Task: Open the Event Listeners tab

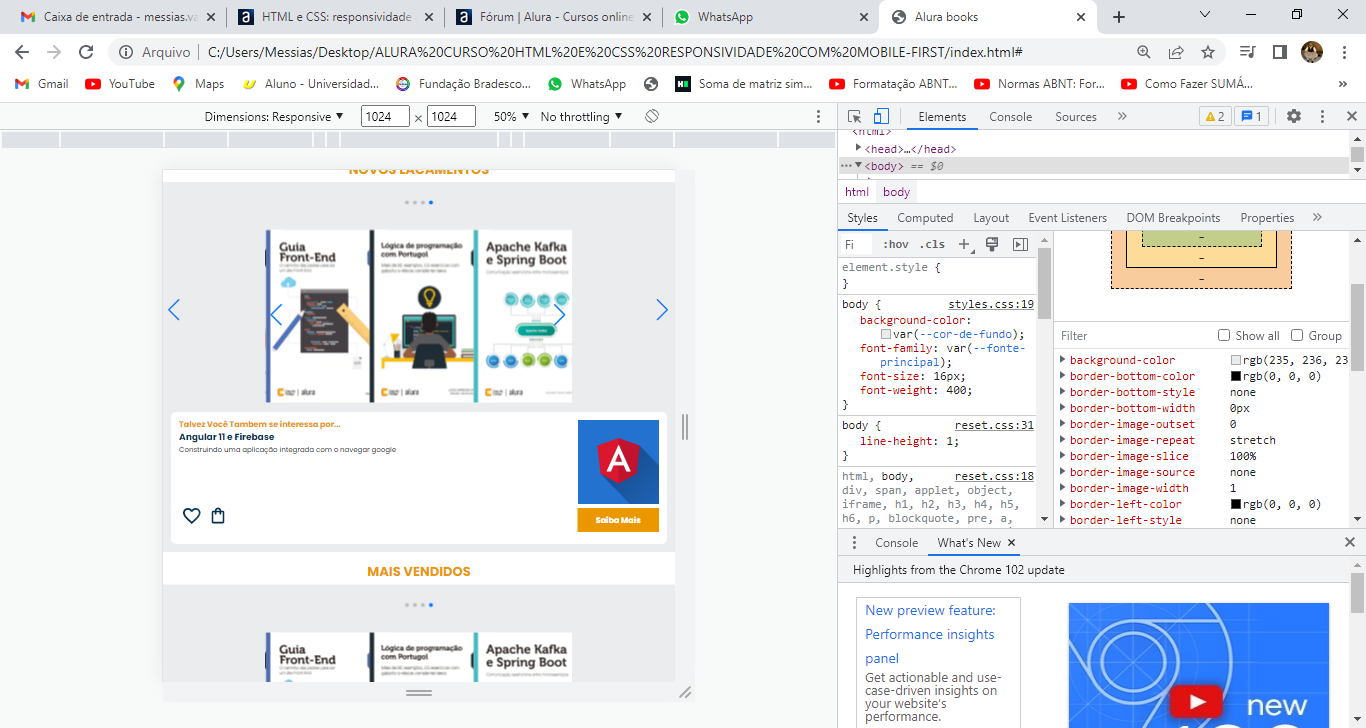Action: point(1067,218)
